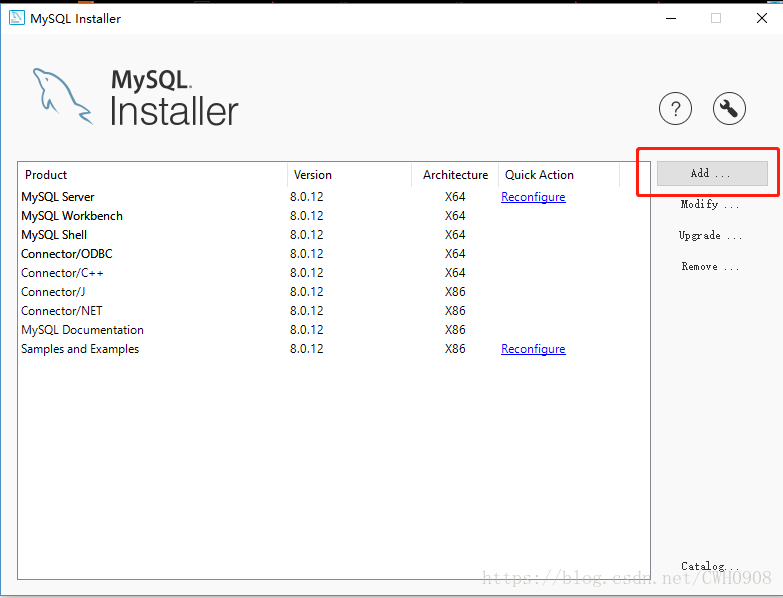Click Reconfigure for Samples and Examples
This screenshot has width=783, height=598.
(x=533, y=349)
